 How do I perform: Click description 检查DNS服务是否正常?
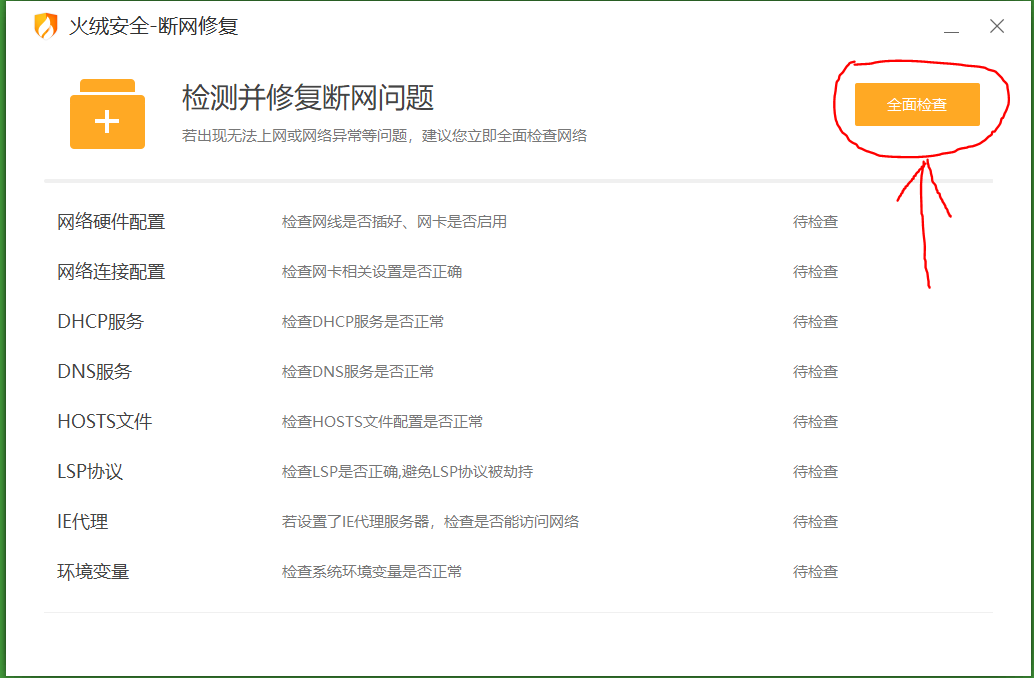click(357, 372)
